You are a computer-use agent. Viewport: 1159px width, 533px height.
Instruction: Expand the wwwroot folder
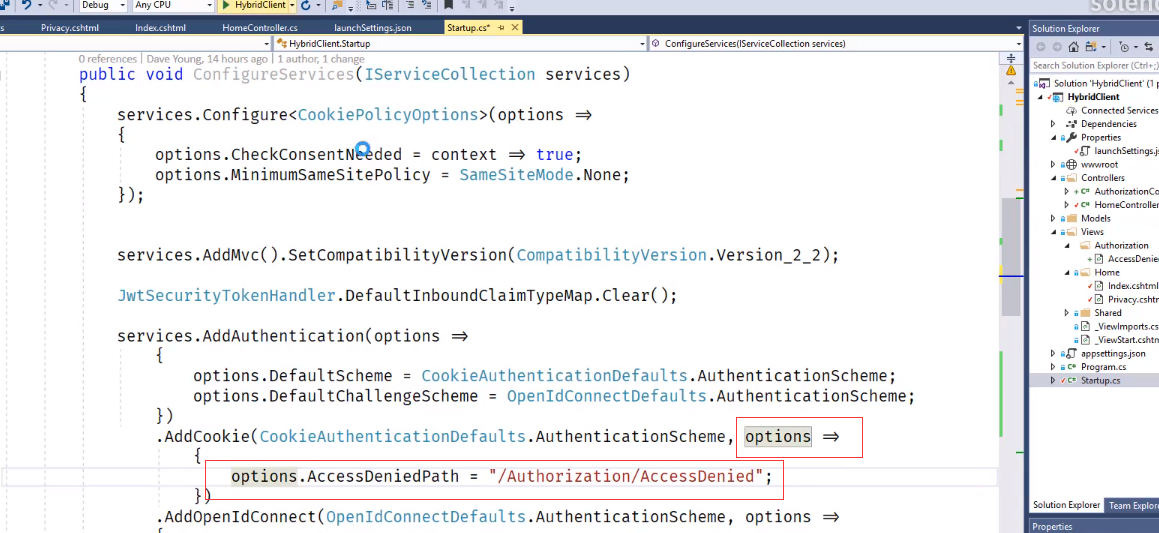[1053, 164]
